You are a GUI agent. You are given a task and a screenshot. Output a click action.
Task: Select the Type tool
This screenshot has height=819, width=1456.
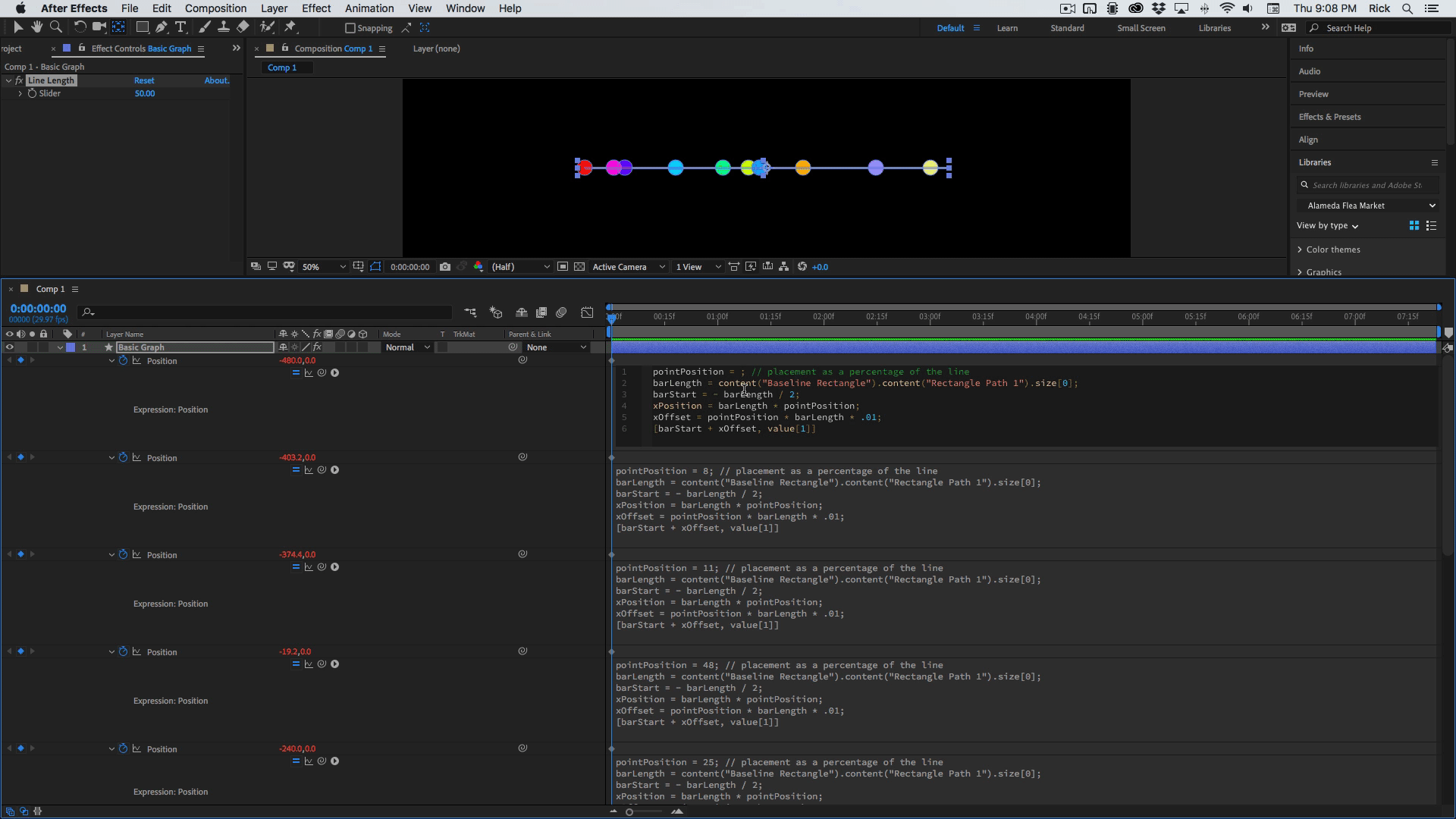(x=180, y=27)
